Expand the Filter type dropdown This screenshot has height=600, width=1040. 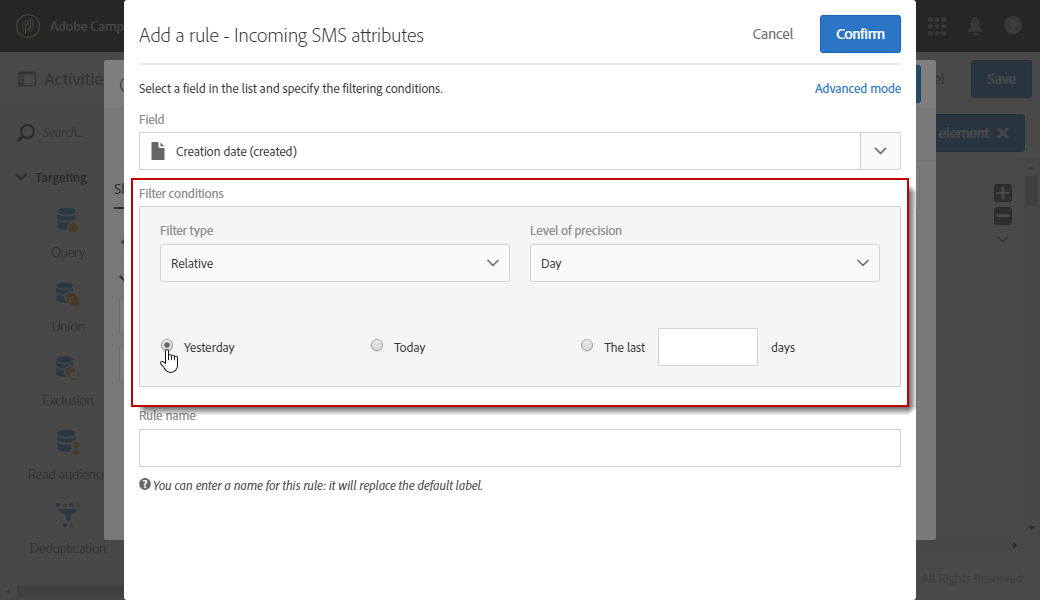click(x=334, y=263)
